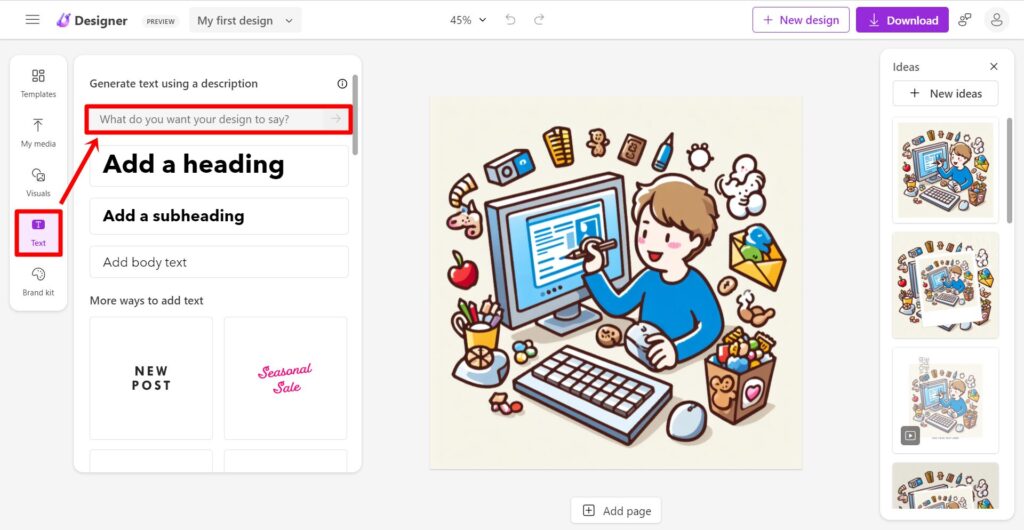
Task: Open the 45% zoom dropdown
Action: click(x=468, y=20)
